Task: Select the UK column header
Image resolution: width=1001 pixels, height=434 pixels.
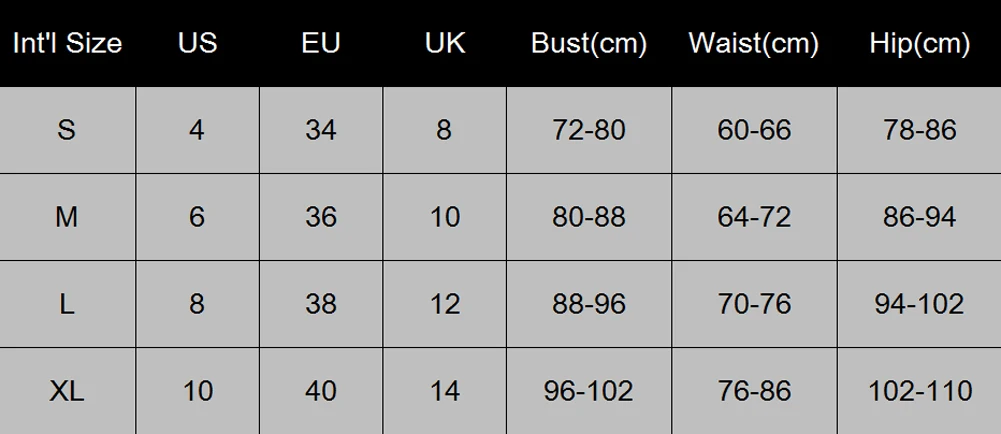Action: click(444, 44)
